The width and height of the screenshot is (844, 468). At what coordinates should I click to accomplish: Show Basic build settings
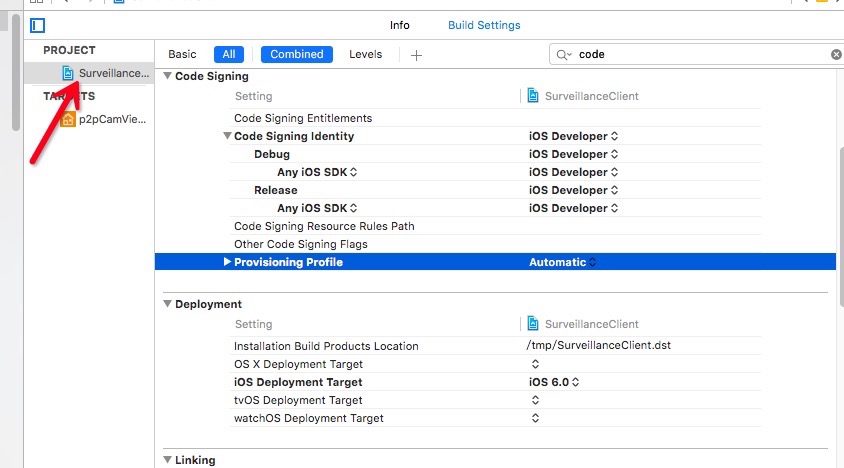182,54
